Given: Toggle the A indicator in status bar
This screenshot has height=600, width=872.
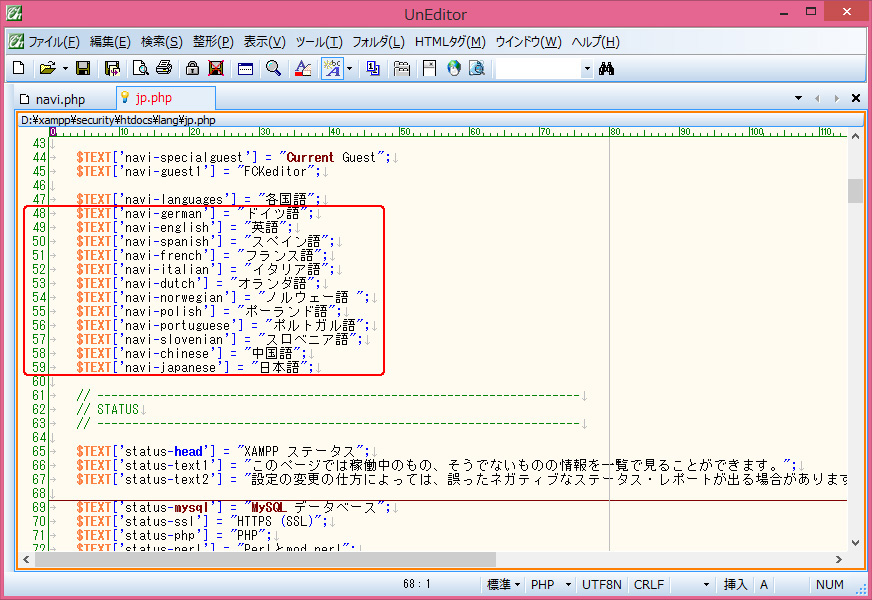Looking at the screenshot, I should (x=764, y=584).
